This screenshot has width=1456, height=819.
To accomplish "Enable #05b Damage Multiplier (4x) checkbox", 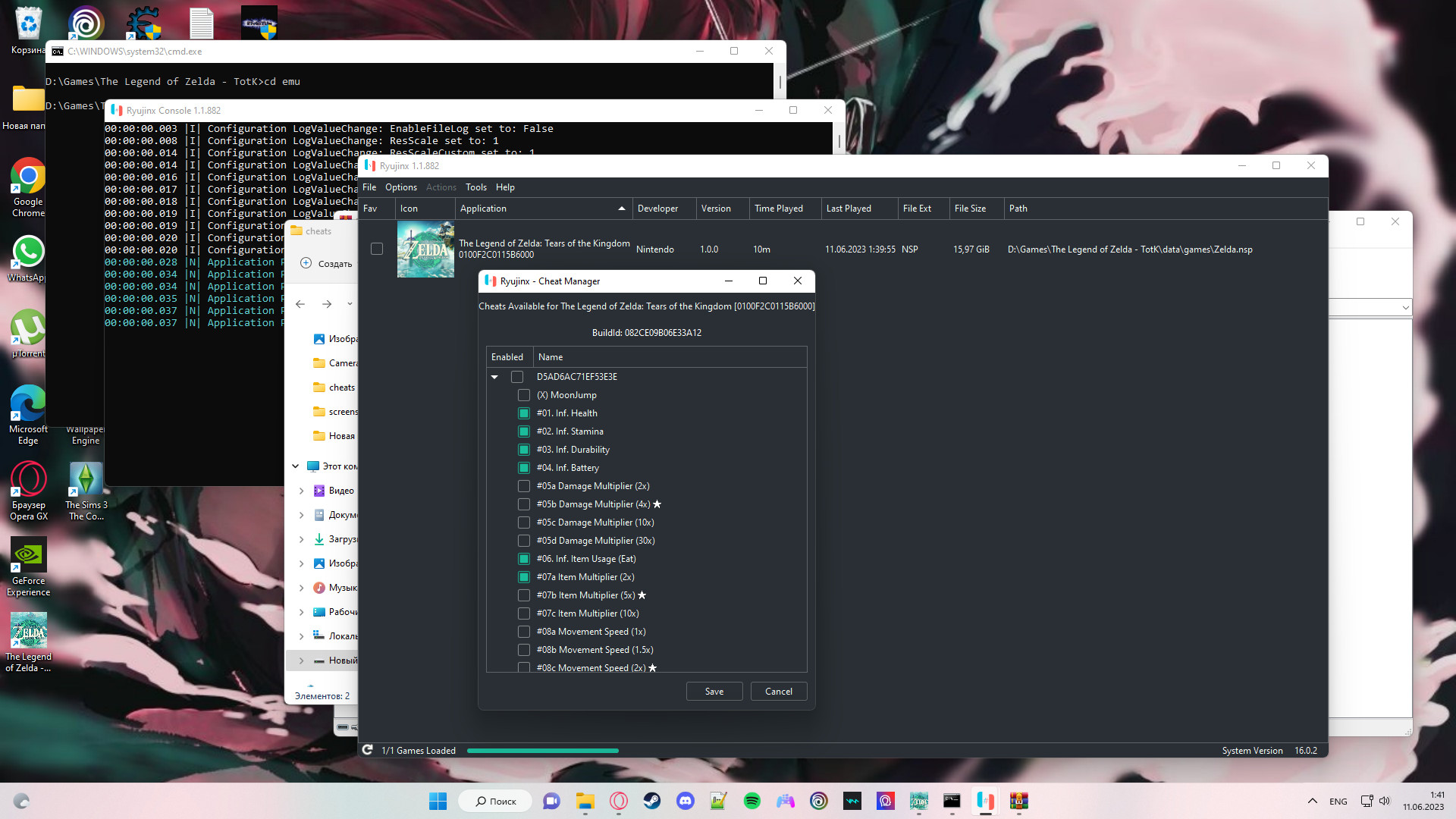I will pos(524,504).
